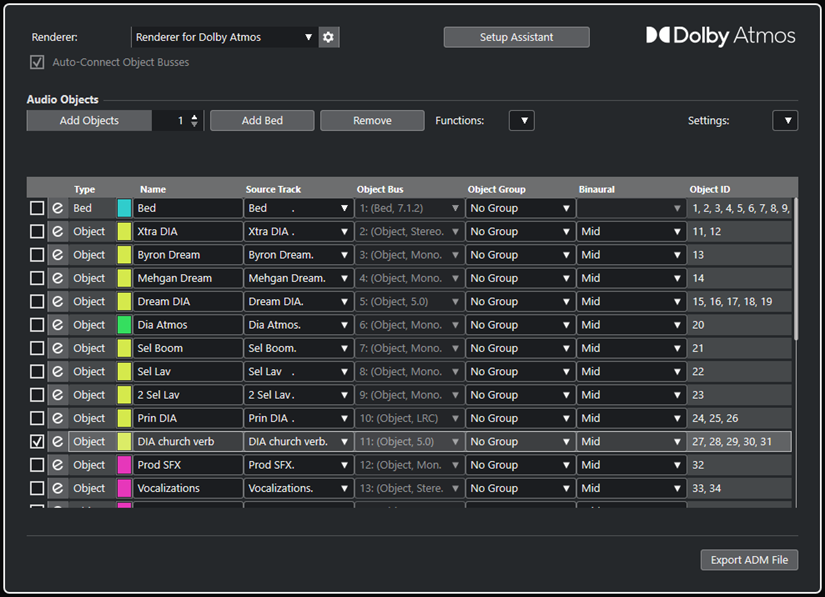
Task: Open Object Group dropdown for Xtra DIA
Action: click(520, 231)
